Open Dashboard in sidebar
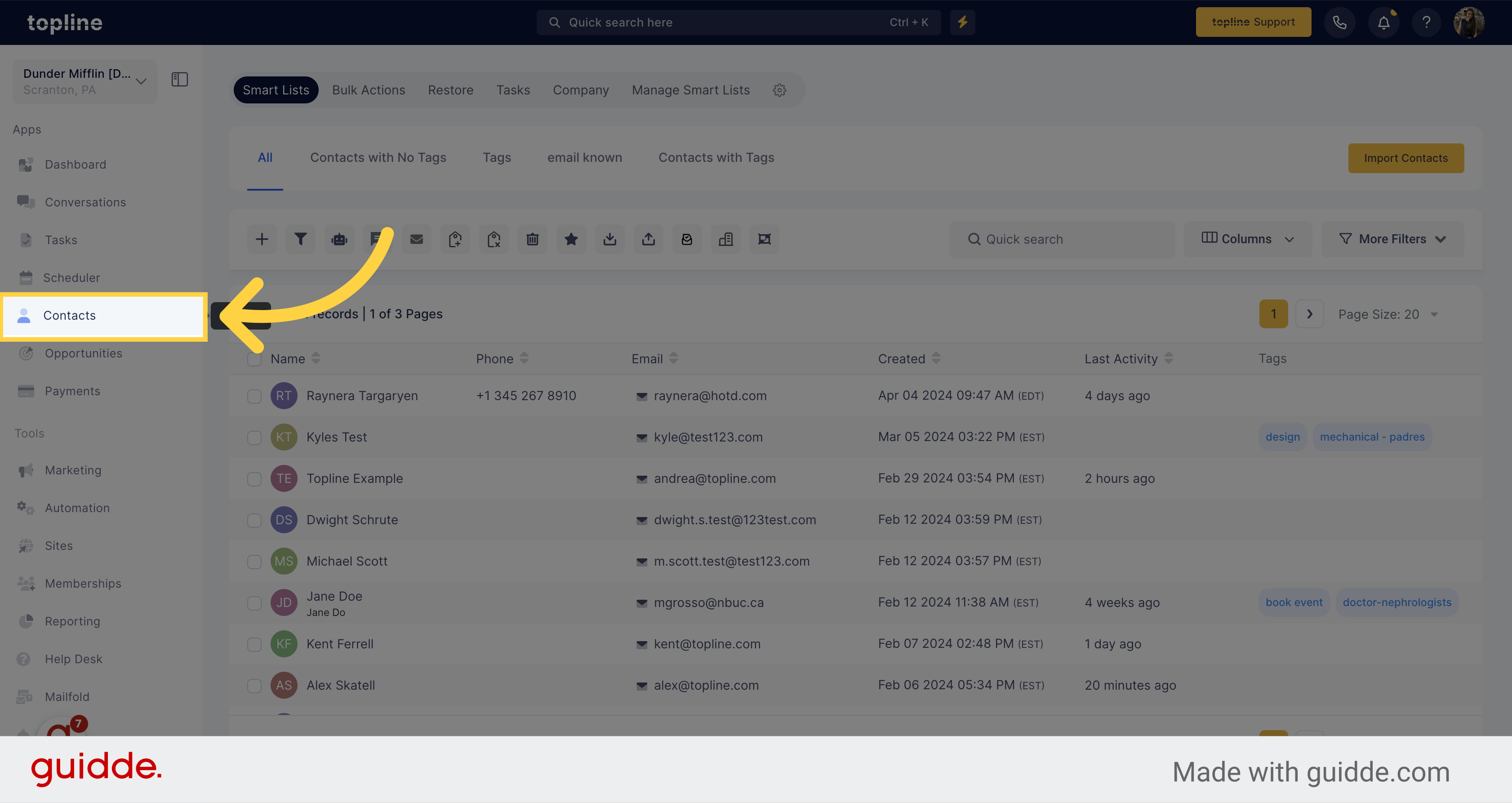Screen dimensions: 1512x803 75,165
